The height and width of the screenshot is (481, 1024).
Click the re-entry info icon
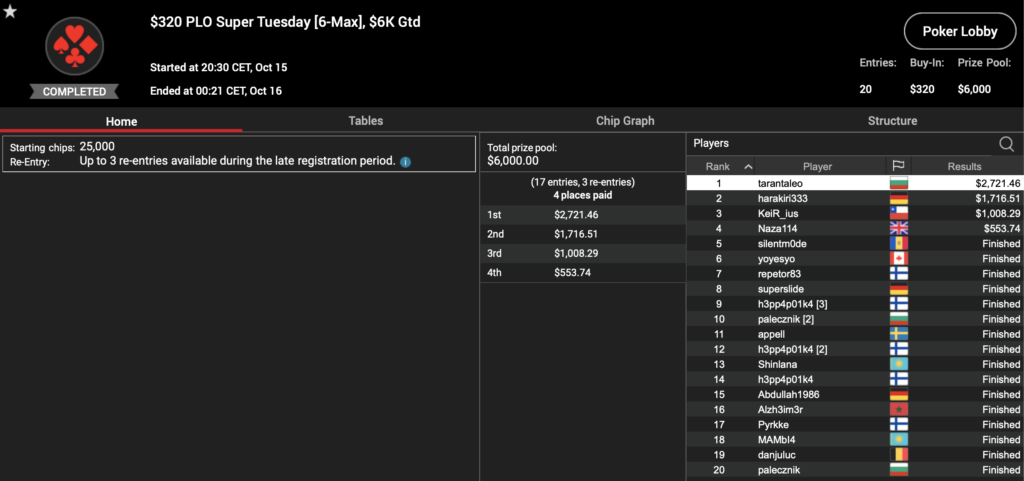(x=405, y=161)
